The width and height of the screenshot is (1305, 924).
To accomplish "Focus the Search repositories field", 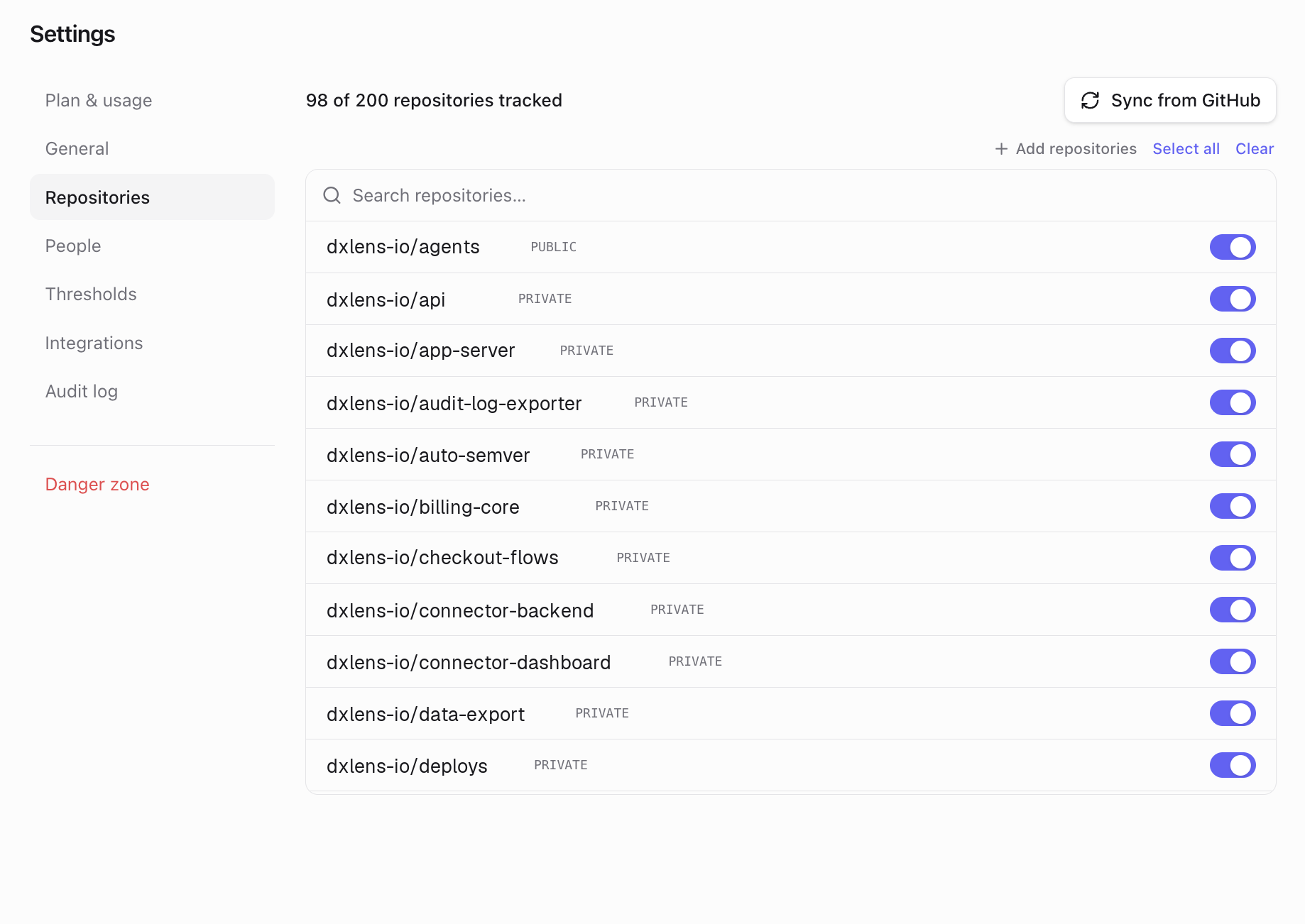I will (791, 195).
